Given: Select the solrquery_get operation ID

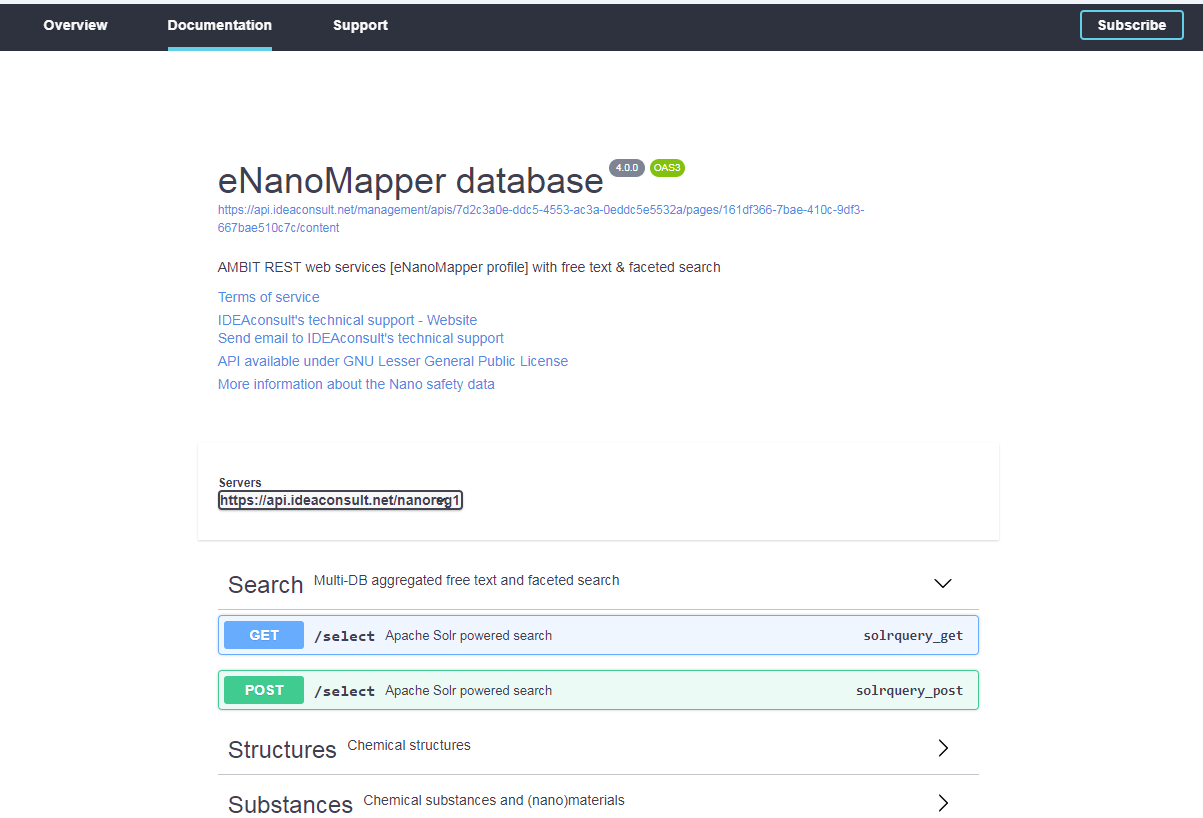Looking at the screenshot, I should [x=913, y=636].
